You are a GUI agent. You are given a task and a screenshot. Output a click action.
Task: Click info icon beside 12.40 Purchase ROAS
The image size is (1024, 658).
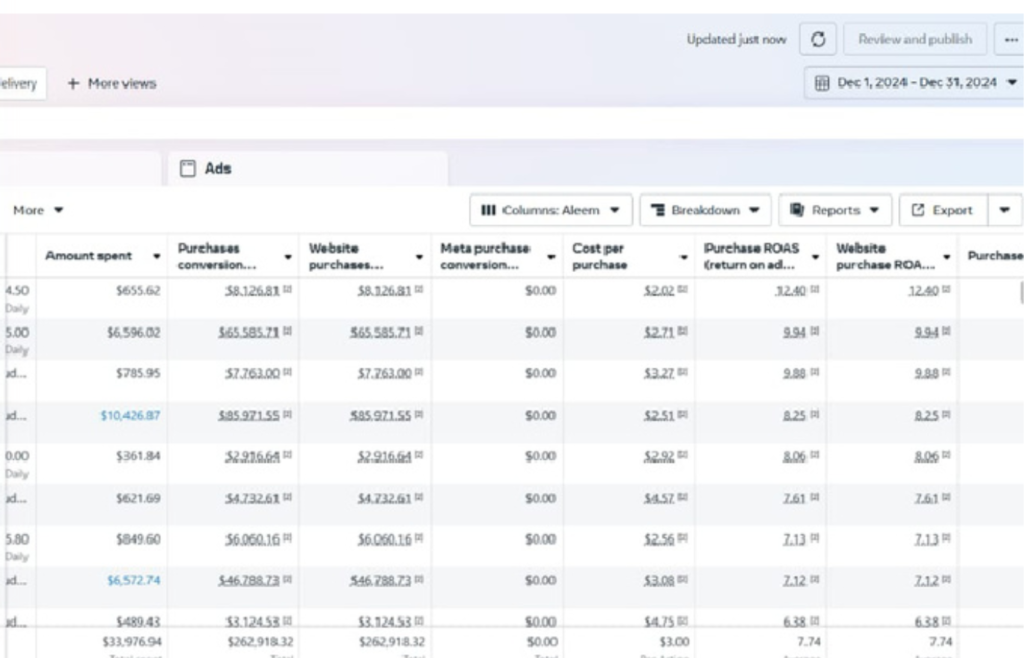coord(814,289)
